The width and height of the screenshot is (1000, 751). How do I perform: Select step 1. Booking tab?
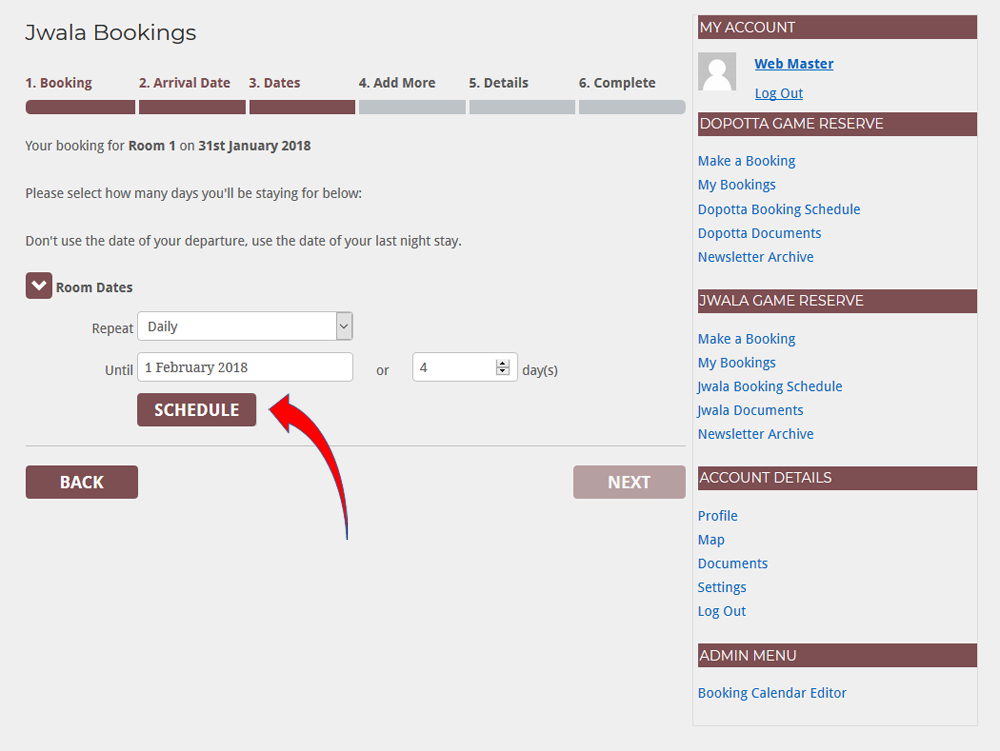(58, 83)
